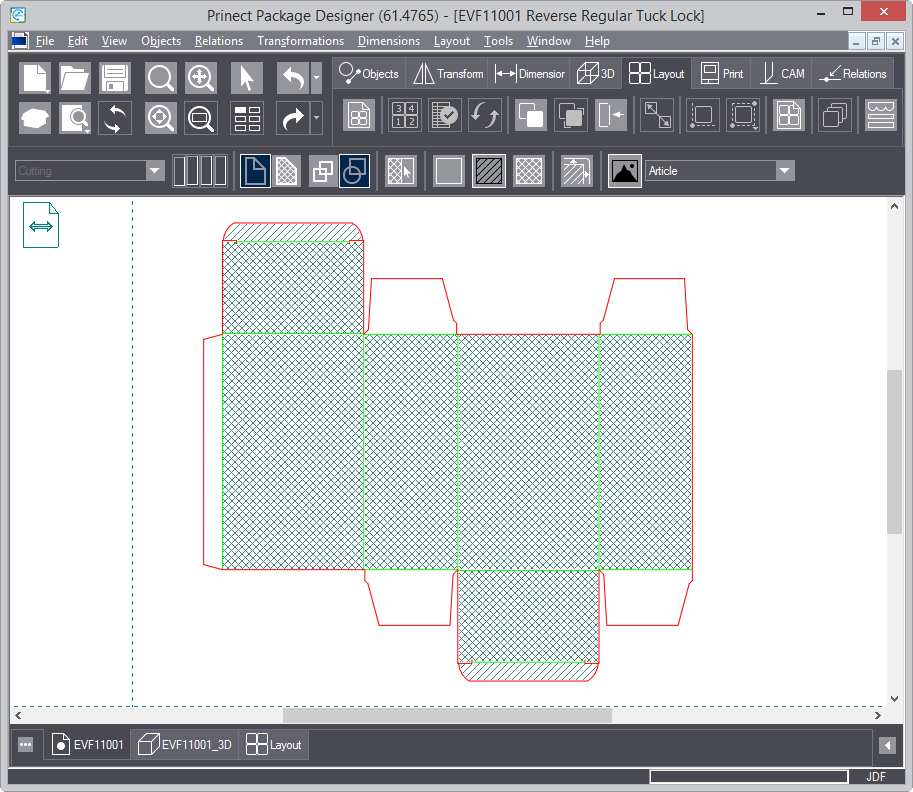Click the rotate arrows icon in Layout toolbar
Image resolution: width=913 pixels, height=792 pixels.
pos(485,115)
